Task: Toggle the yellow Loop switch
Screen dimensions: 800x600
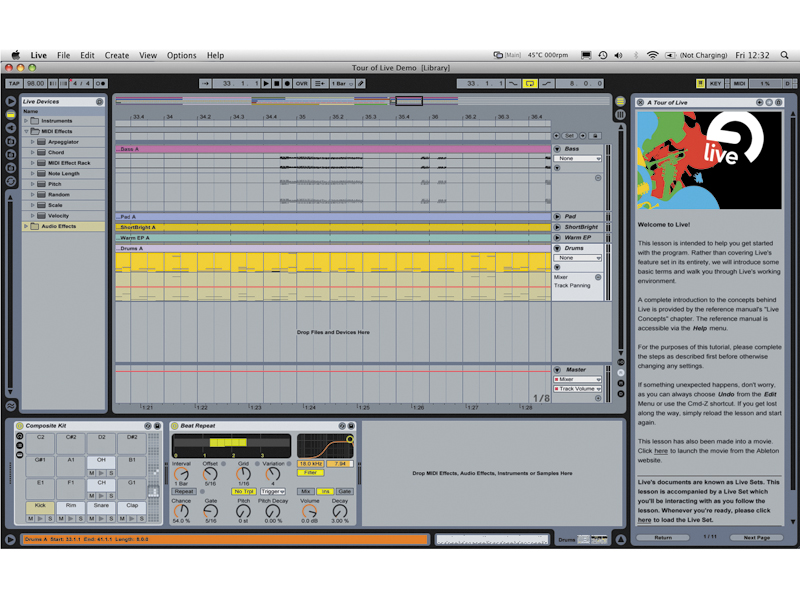Action: (x=530, y=83)
